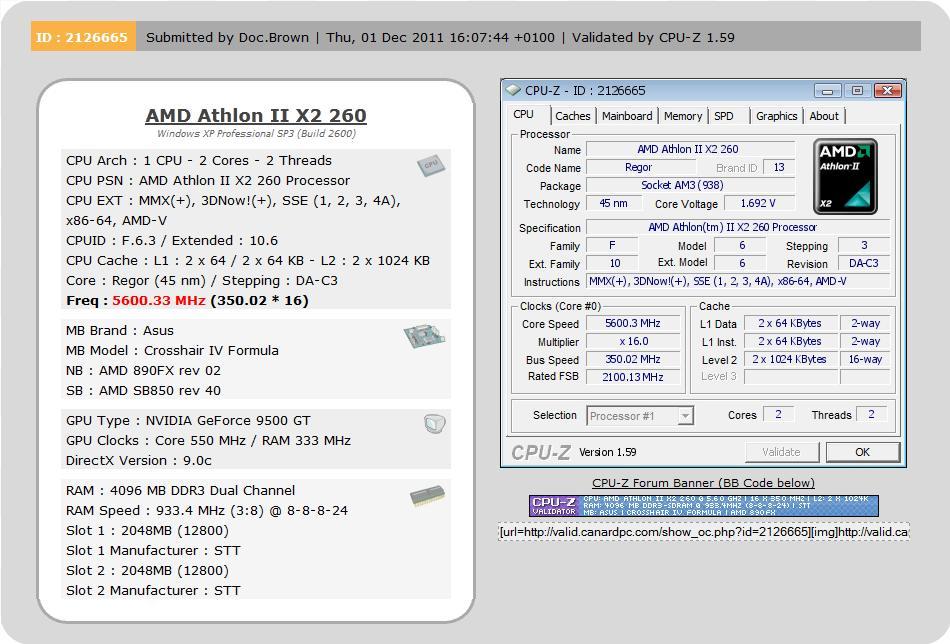Close the CPU-Z window
This screenshot has width=950, height=644.
[x=888, y=91]
